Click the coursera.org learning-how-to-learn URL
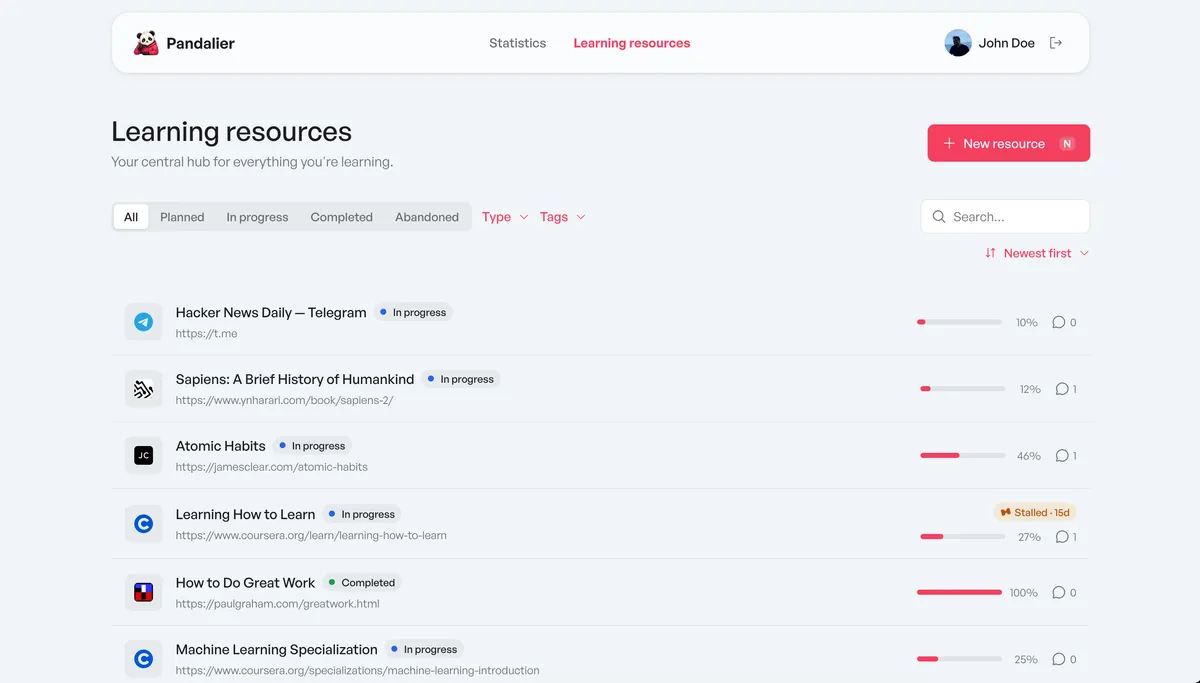Screen dimensions: 1200x683 [x=311, y=535]
